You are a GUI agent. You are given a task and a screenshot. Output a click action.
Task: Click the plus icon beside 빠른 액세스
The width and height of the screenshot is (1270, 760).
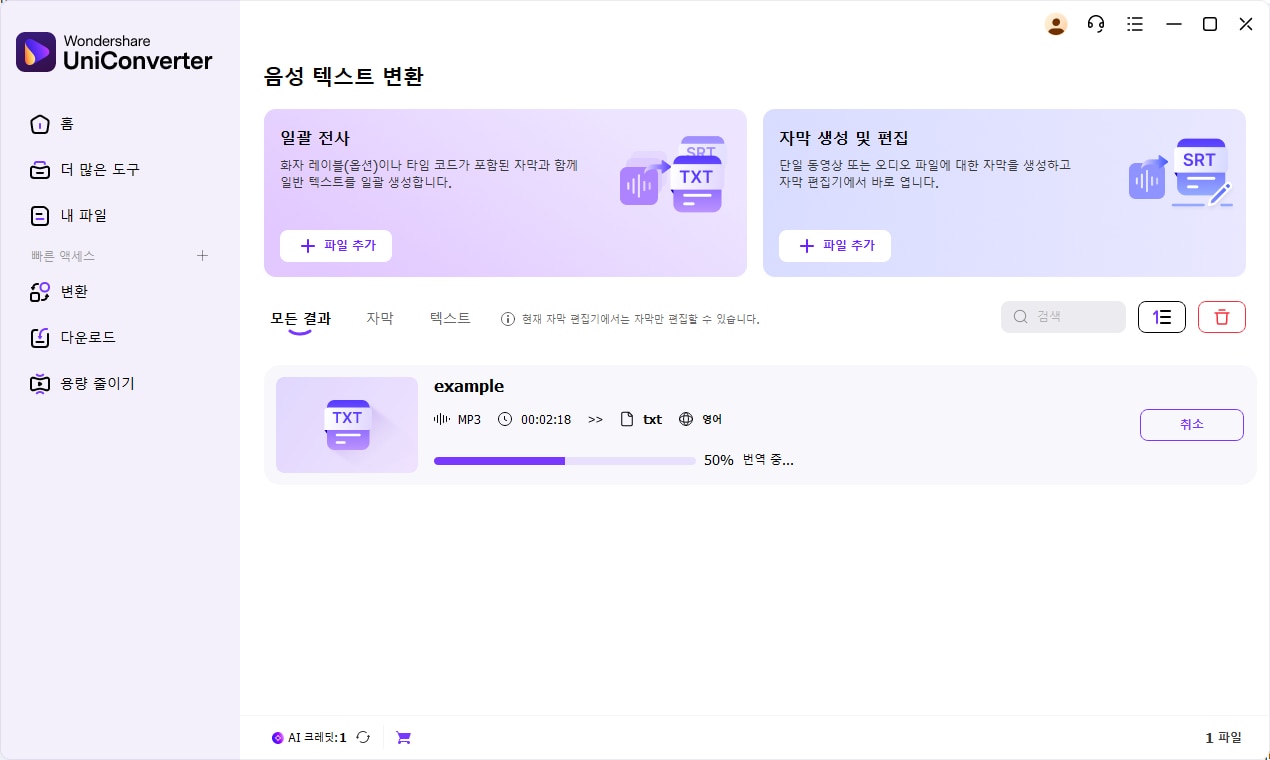click(202, 256)
